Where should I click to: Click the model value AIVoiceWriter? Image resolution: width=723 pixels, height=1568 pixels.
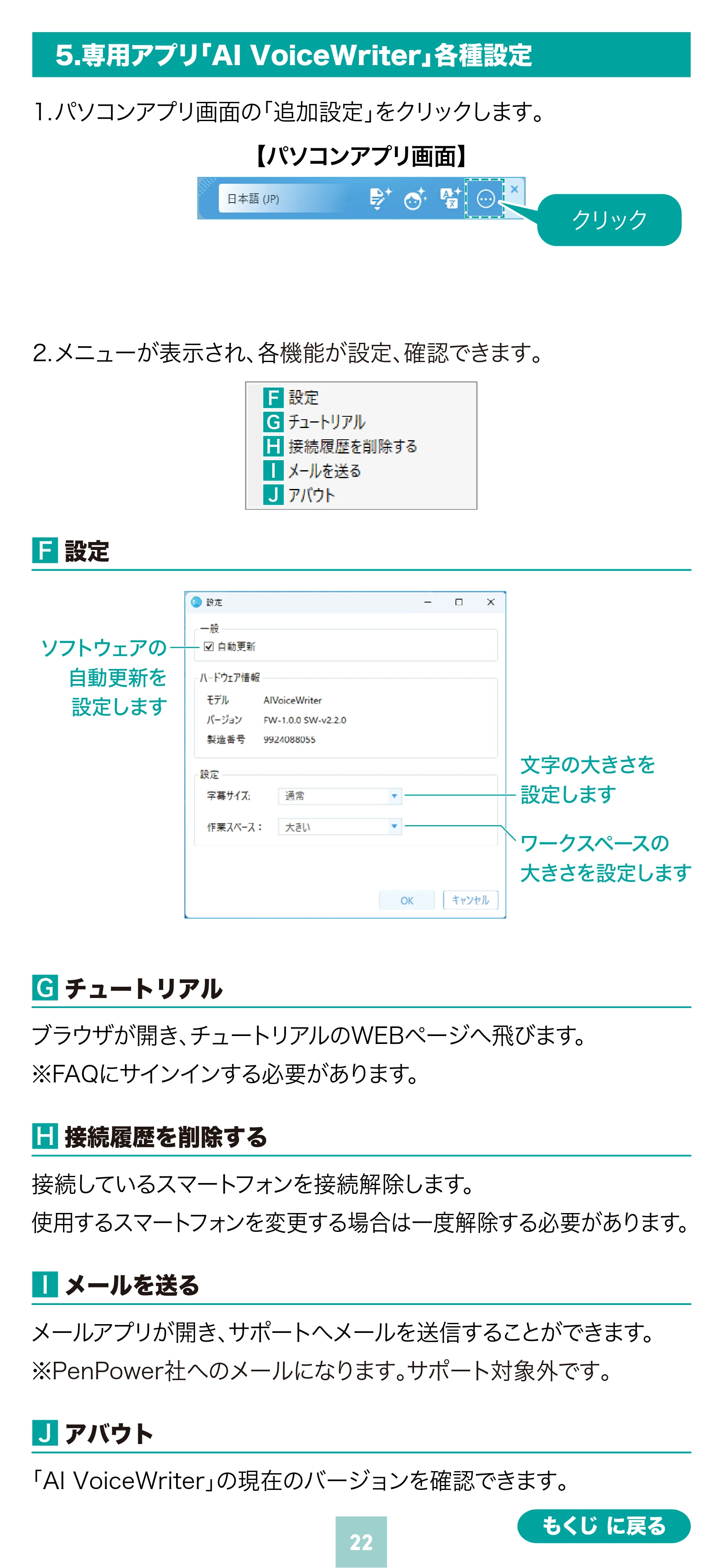click(x=292, y=701)
